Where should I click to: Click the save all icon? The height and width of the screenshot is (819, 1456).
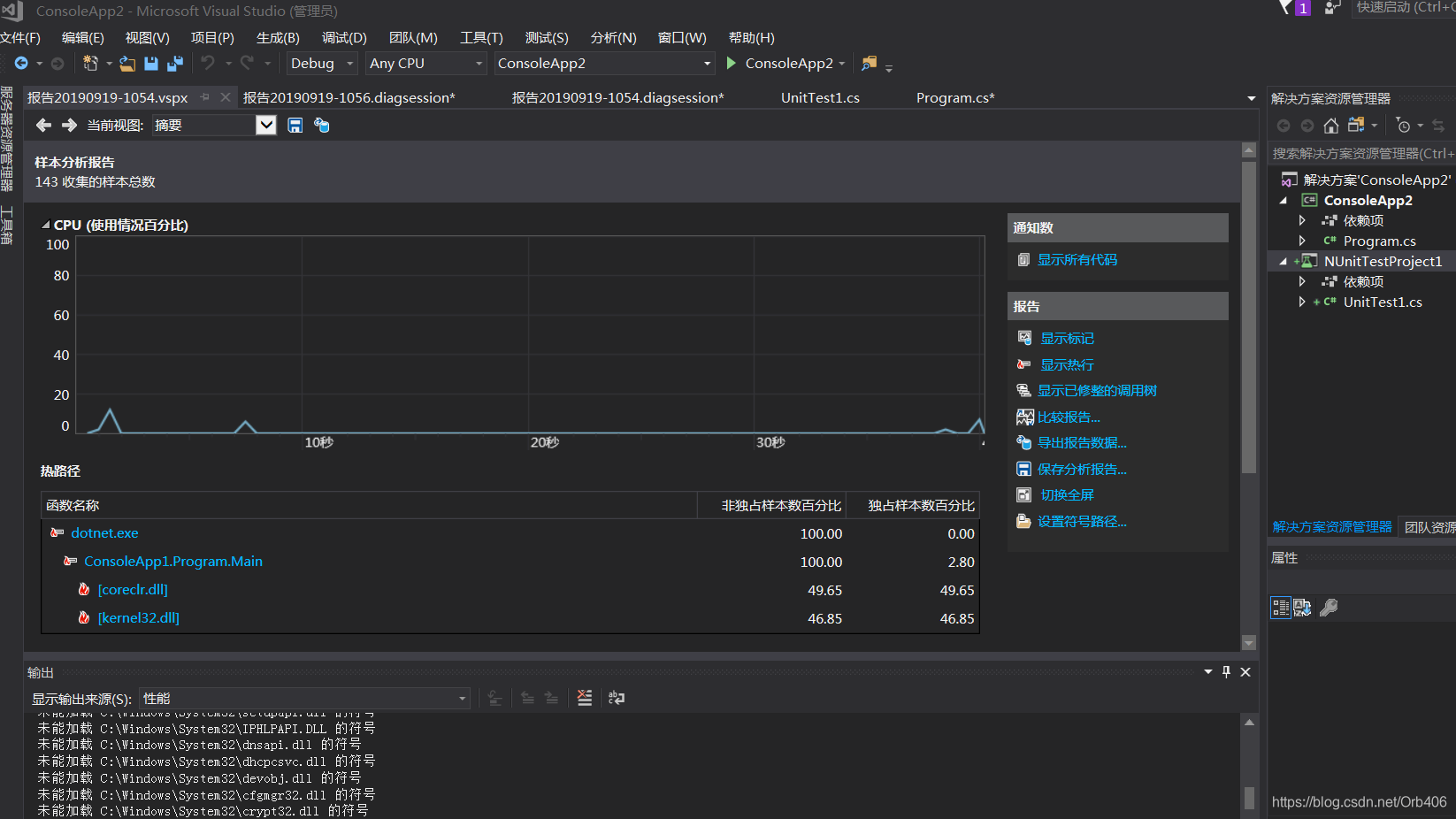[175, 64]
